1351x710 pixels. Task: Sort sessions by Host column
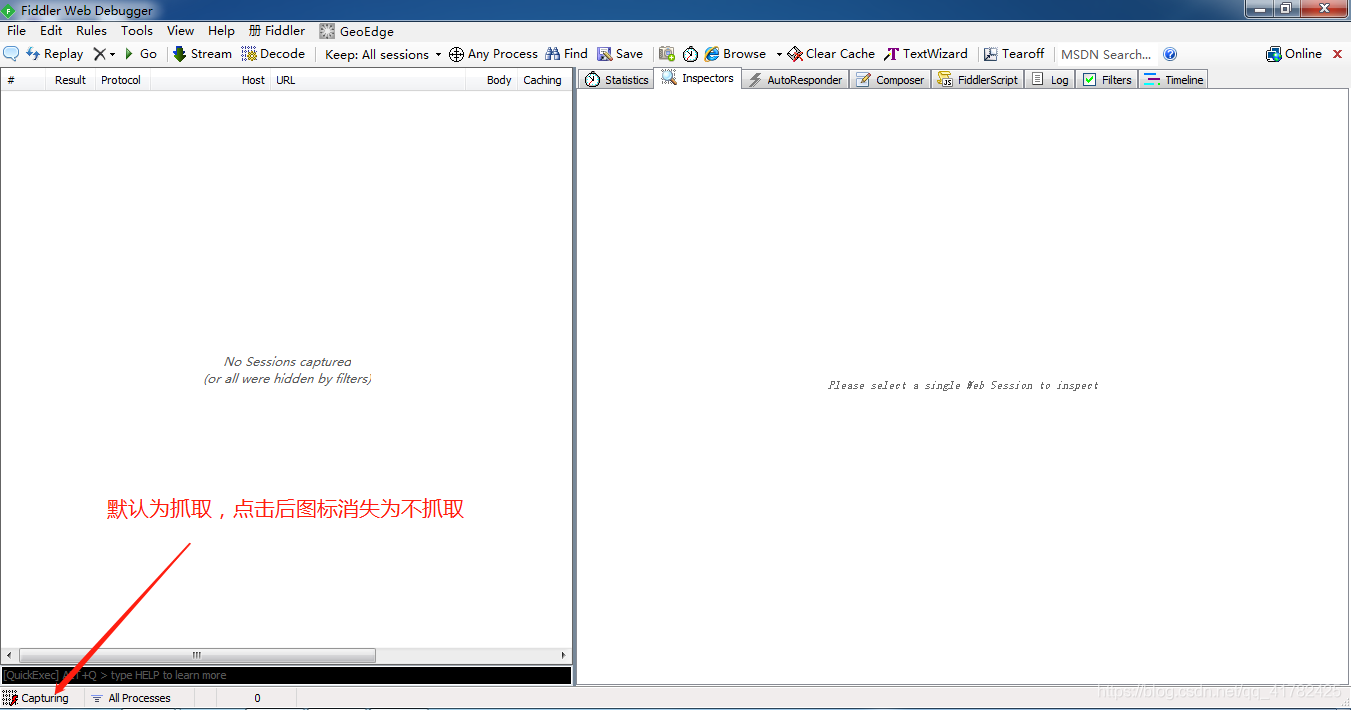click(x=210, y=80)
